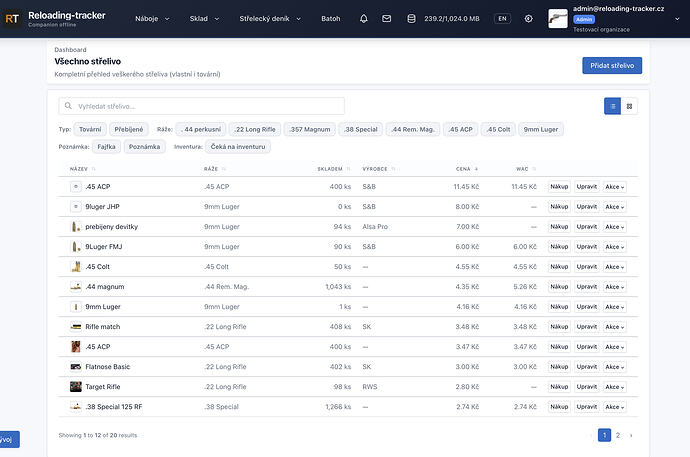Click Upravit for 9mm Luger row
This screenshot has height=457, width=690.
587,307
